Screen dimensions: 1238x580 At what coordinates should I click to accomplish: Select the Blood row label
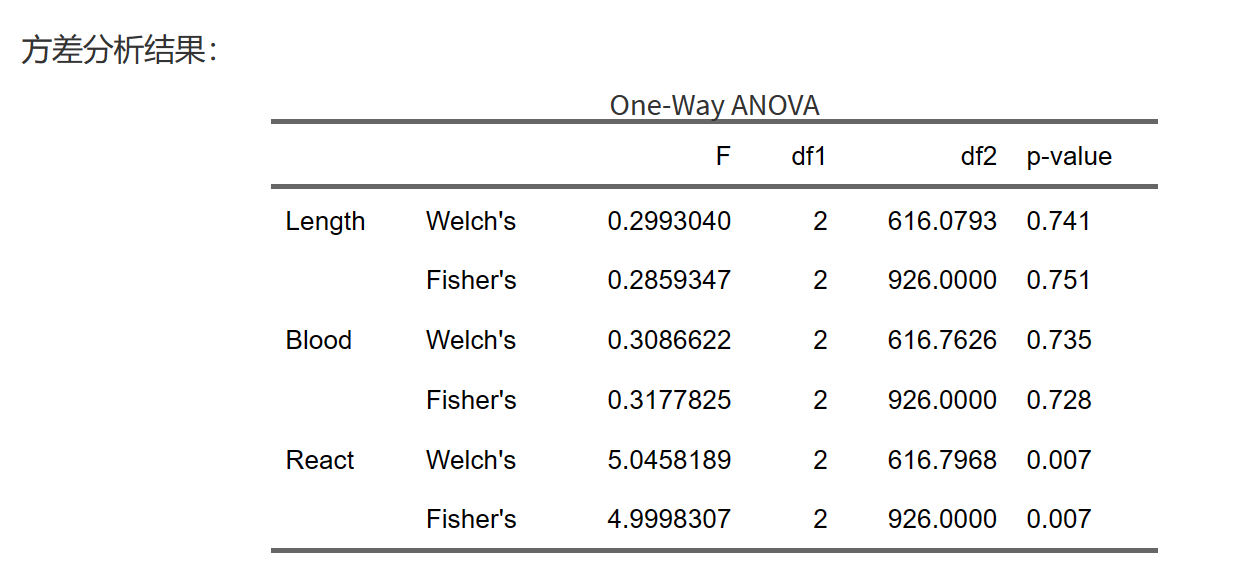[x=319, y=340]
